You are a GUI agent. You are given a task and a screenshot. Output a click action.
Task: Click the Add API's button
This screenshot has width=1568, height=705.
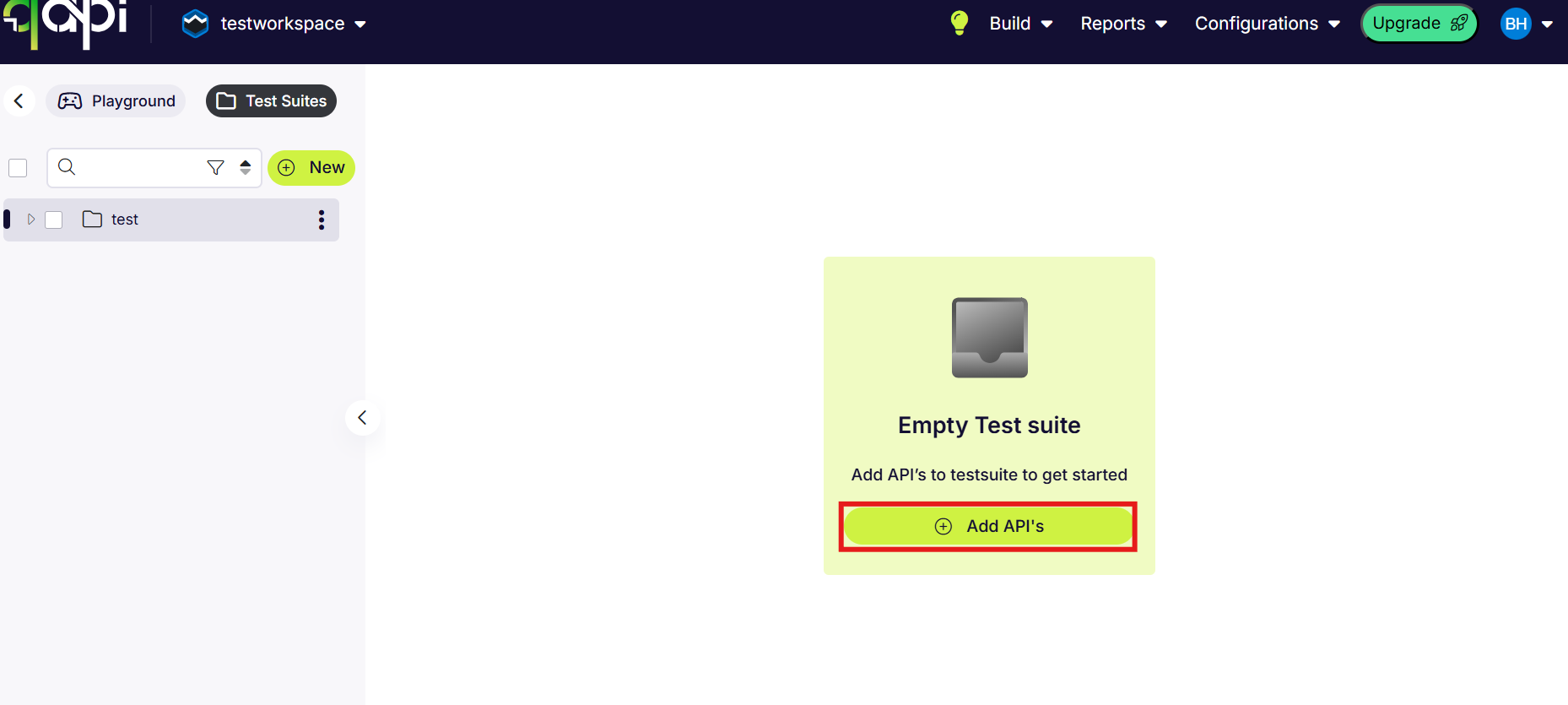[x=988, y=526]
